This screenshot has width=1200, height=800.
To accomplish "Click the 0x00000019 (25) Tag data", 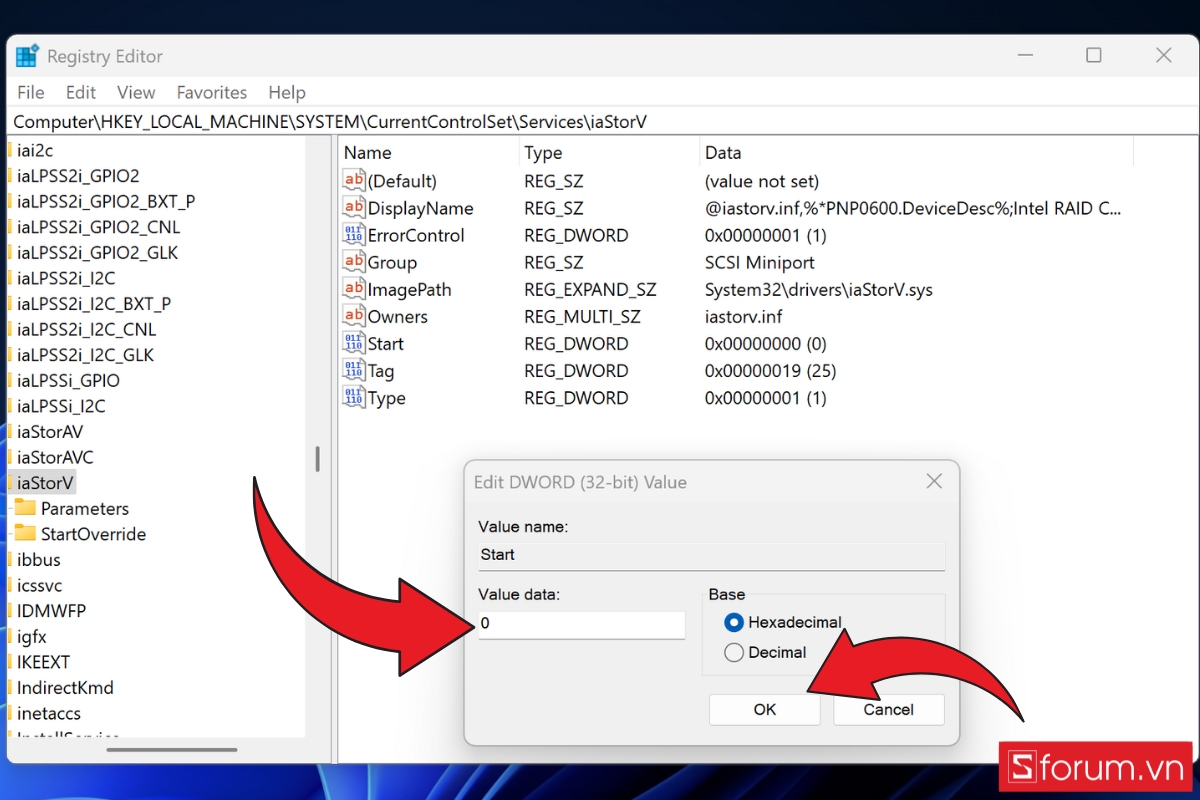I will coord(770,371).
